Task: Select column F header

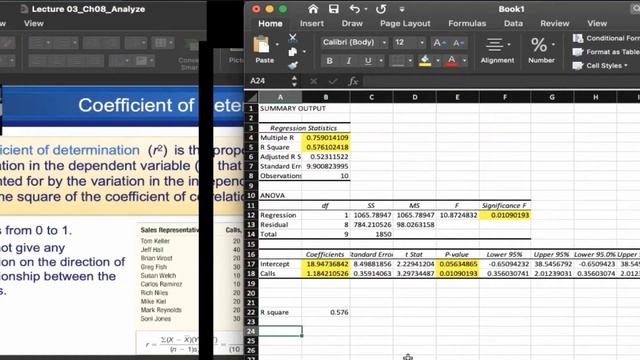Action: point(505,97)
